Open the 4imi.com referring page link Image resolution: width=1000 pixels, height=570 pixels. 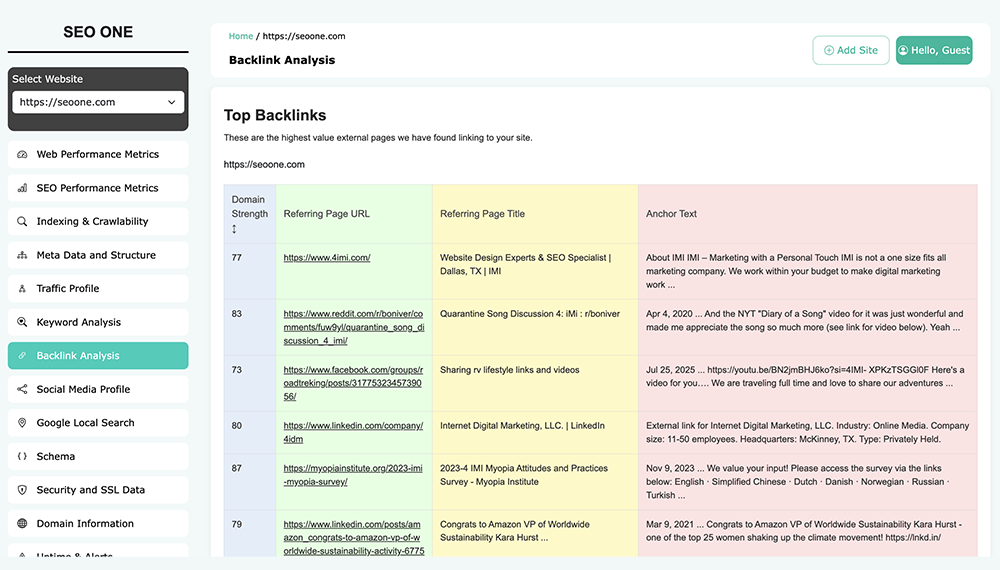click(327, 258)
